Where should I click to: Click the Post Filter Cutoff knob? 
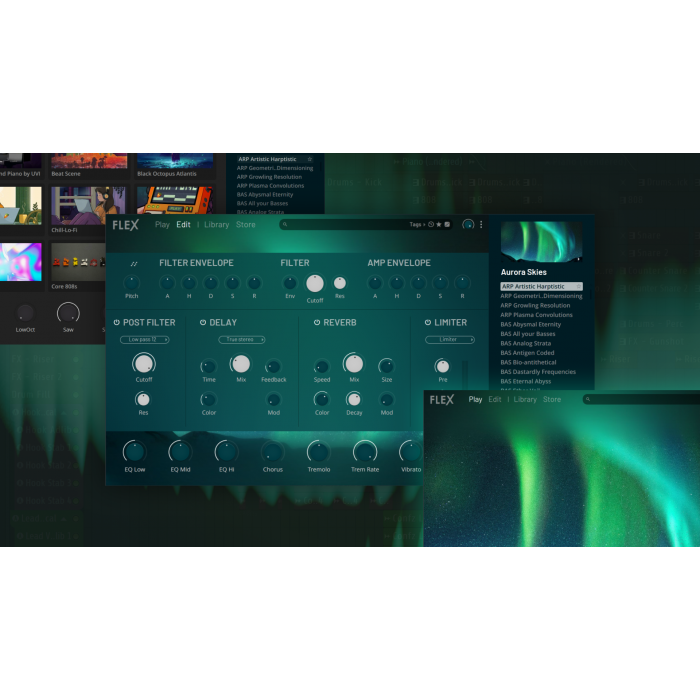[144, 364]
